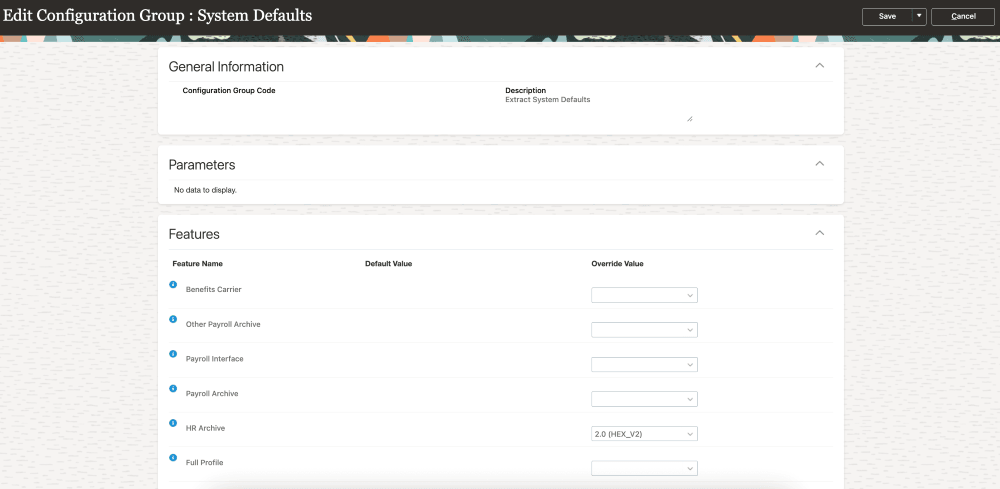Click the Payroll Archive info icon
Image resolution: width=1000 pixels, height=489 pixels.
coord(173,388)
